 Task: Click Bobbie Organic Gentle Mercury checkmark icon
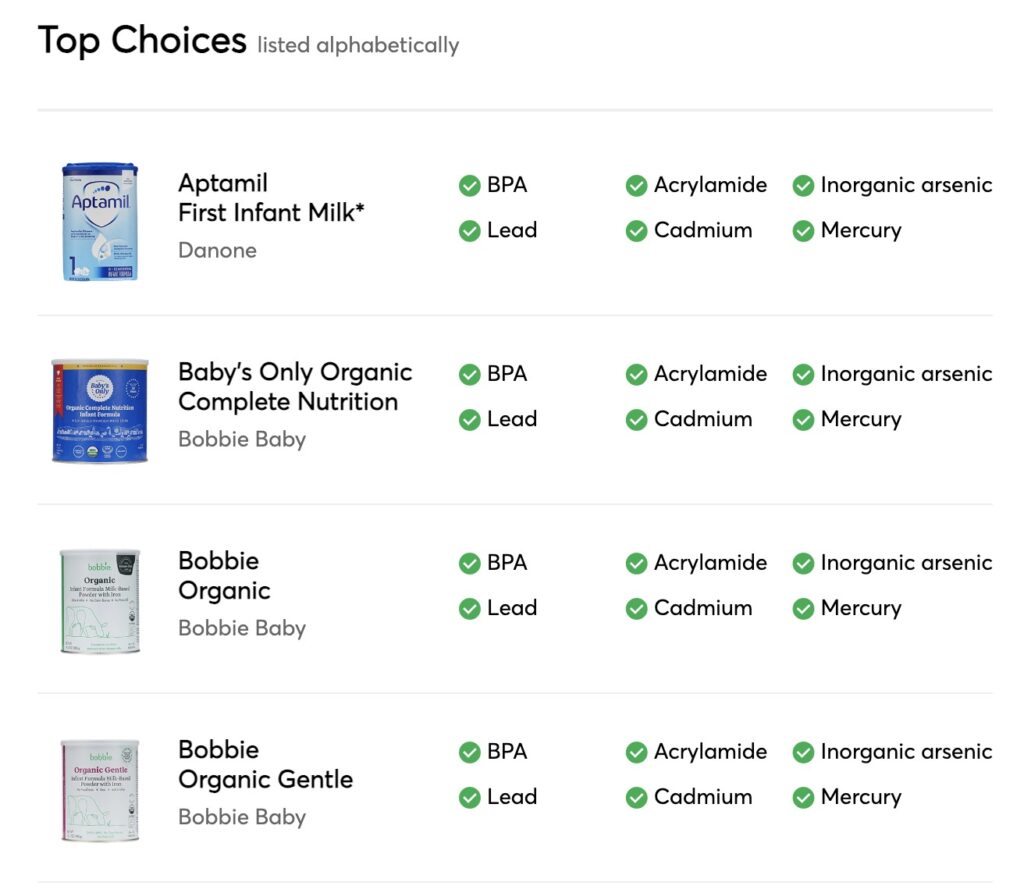click(803, 797)
